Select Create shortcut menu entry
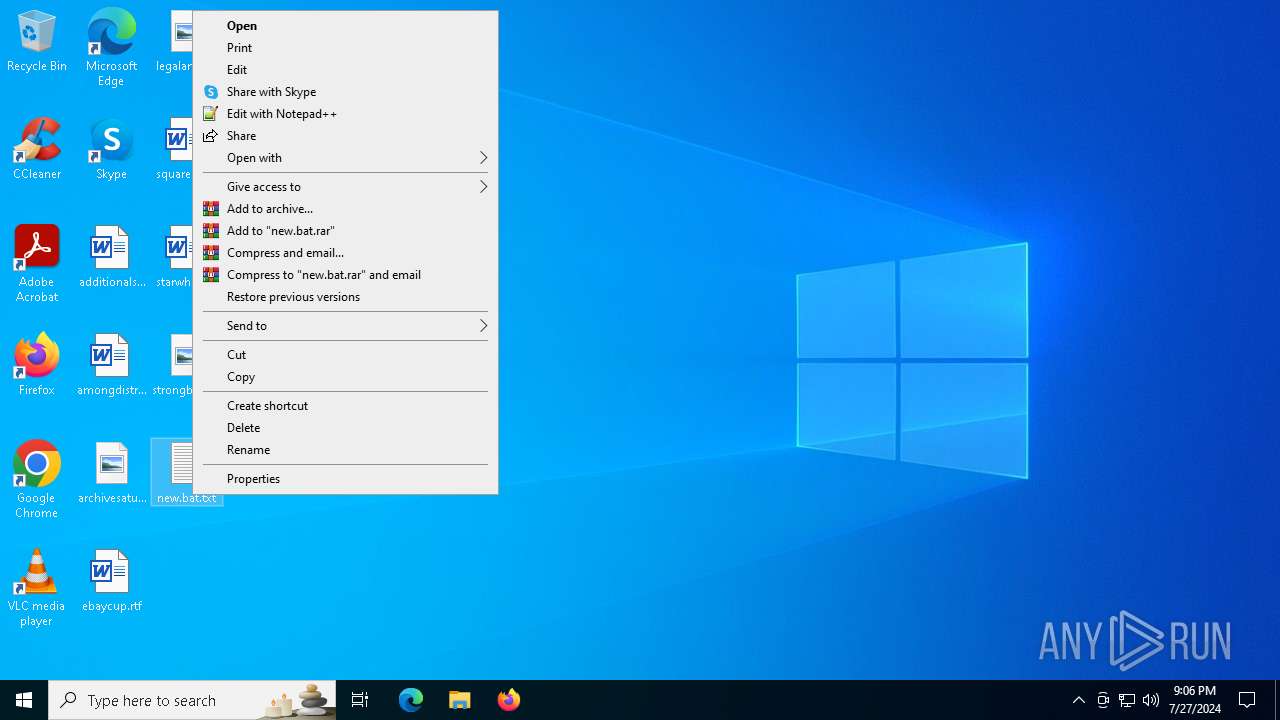This screenshot has height=720, width=1280. [x=345, y=406]
